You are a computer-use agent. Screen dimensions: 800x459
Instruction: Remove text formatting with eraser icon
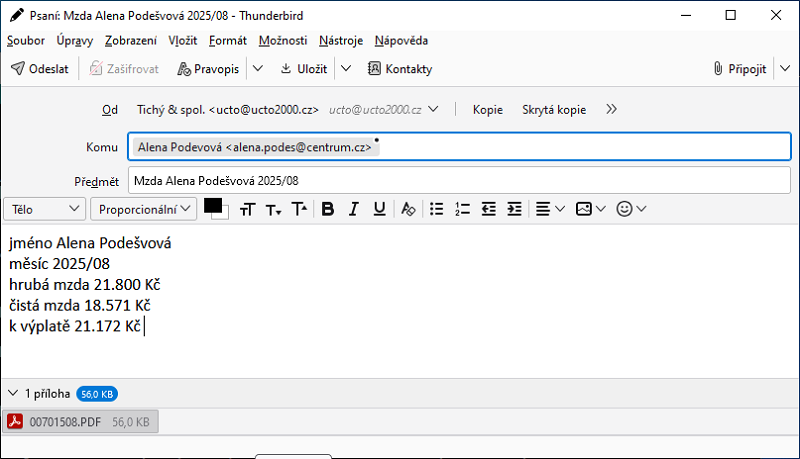(407, 209)
